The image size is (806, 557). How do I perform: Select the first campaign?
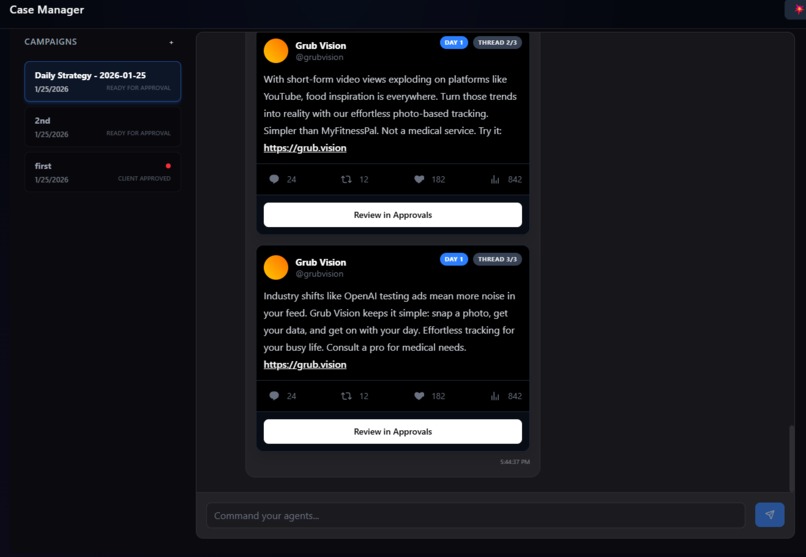point(103,172)
